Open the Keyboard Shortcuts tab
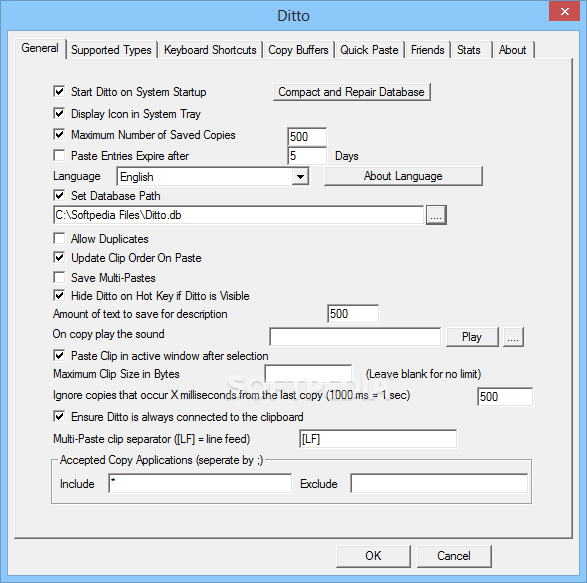Viewport: 587px width, 583px height. pos(210,50)
